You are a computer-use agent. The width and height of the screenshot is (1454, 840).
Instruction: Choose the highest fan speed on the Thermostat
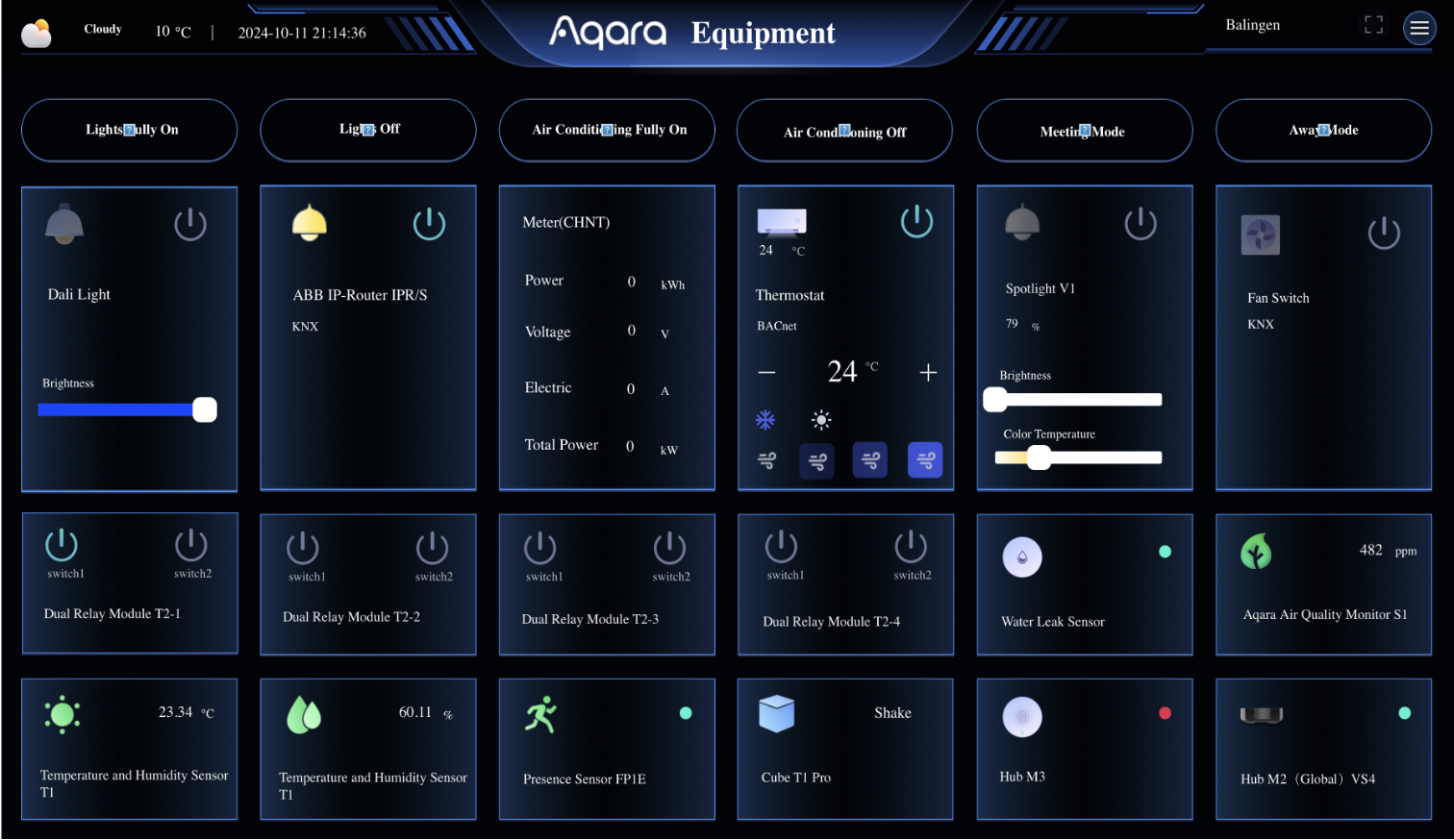[924, 460]
